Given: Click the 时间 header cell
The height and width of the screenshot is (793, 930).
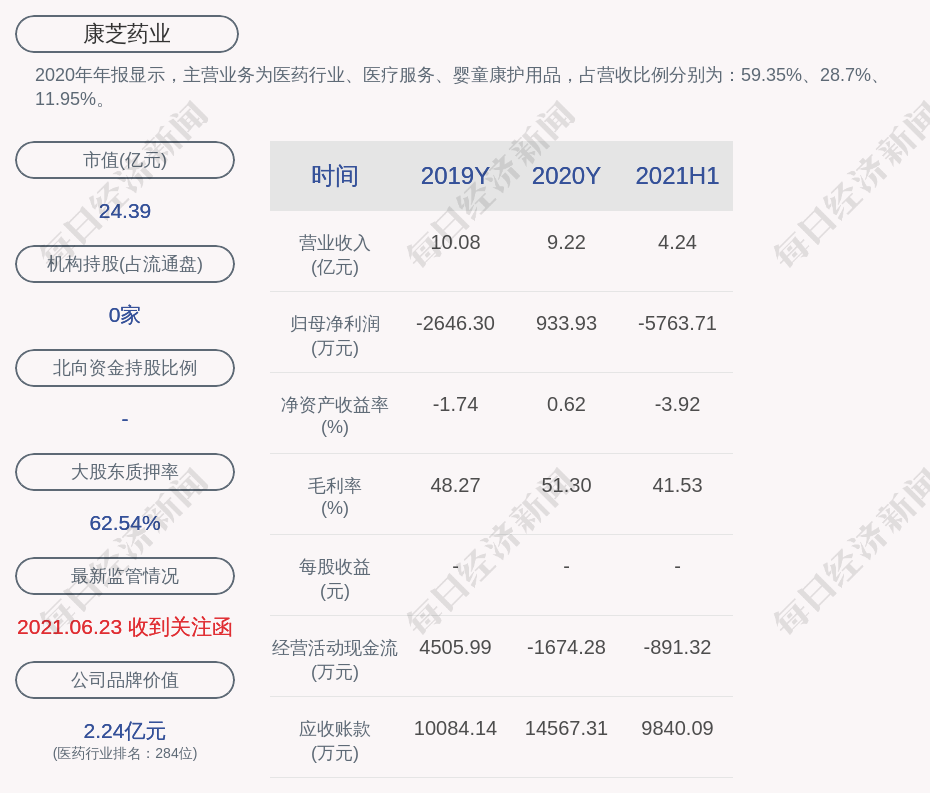Looking at the screenshot, I should click(335, 176).
